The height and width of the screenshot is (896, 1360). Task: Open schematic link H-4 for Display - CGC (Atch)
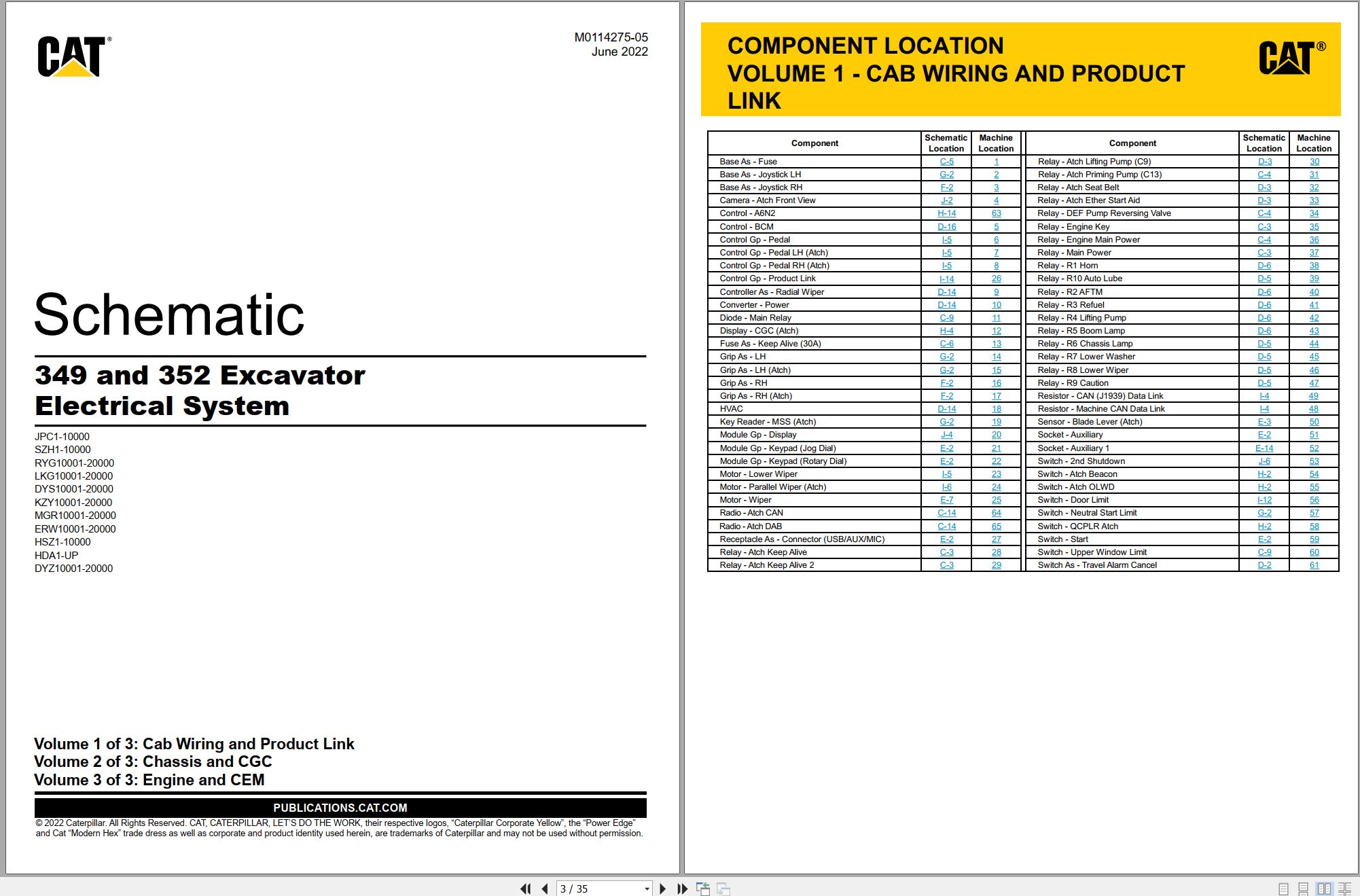[x=946, y=331]
